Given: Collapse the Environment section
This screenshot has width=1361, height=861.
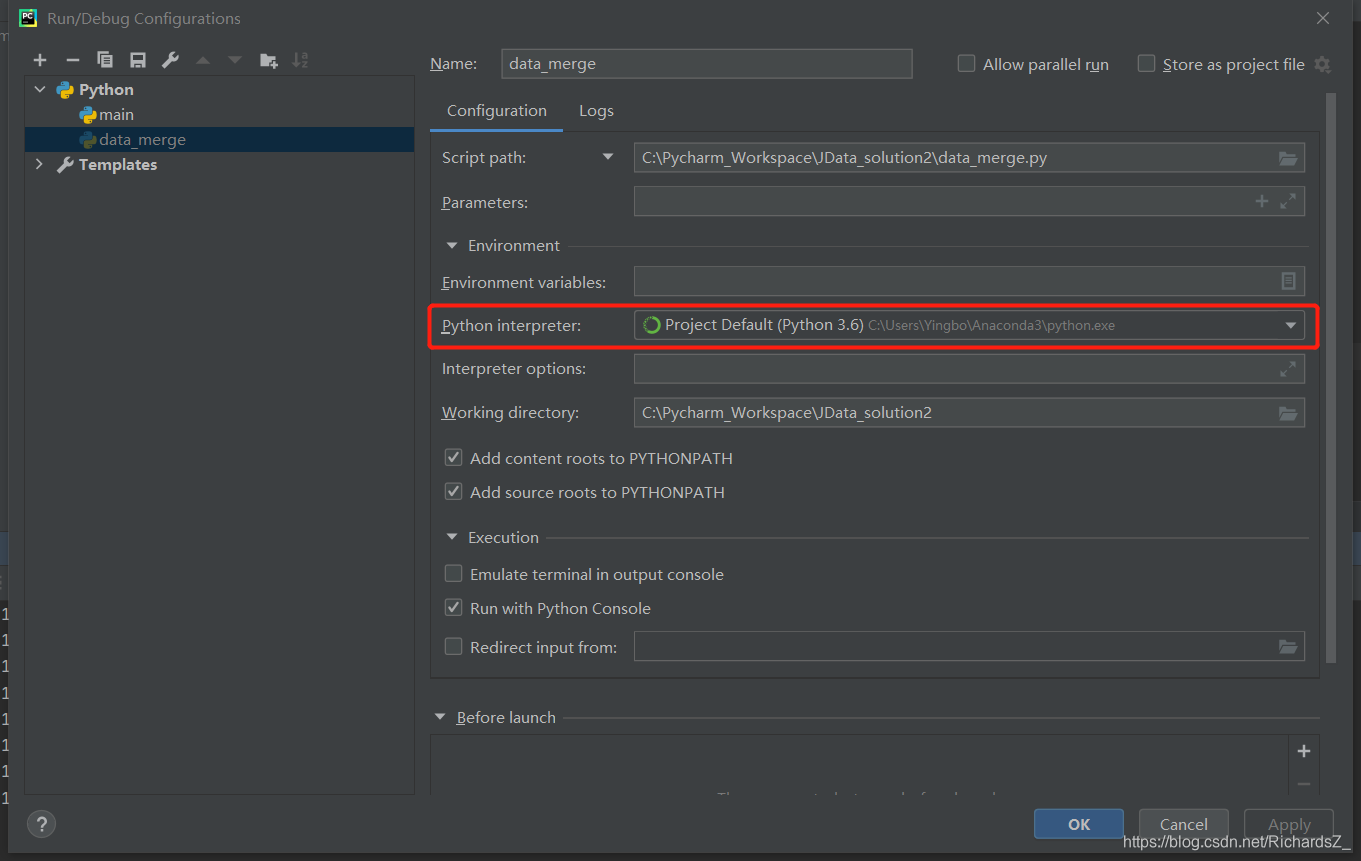Looking at the screenshot, I should pyautogui.click(x=452, y=246).
